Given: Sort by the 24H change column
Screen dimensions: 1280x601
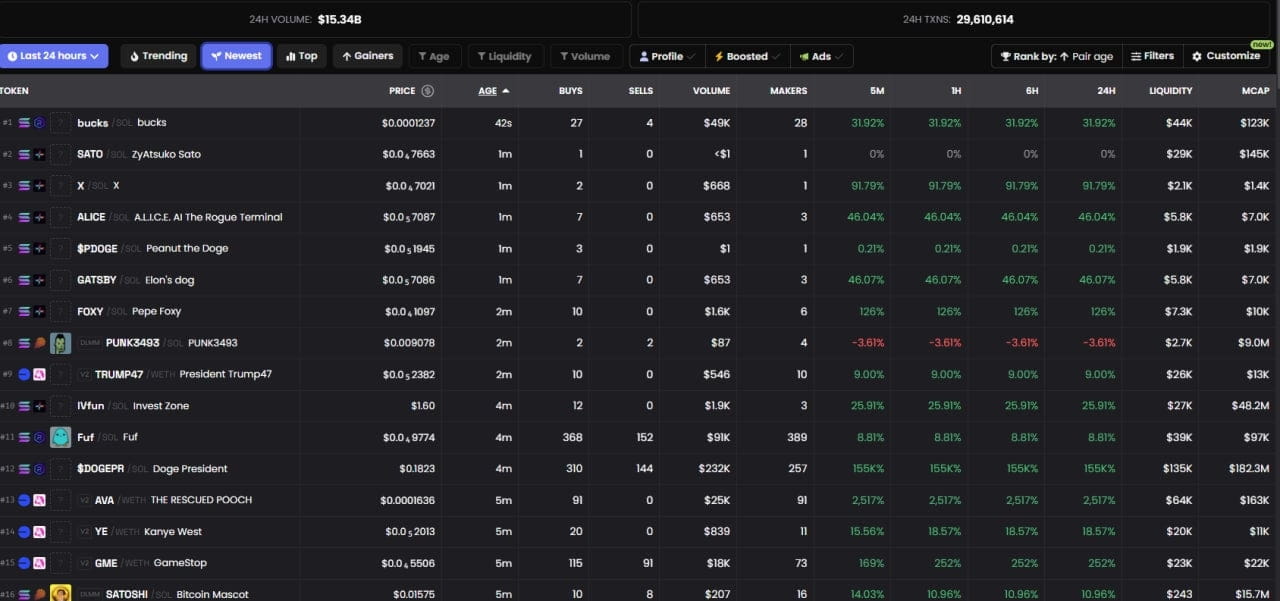Looking at the screenshot, I should click(1105, 91).
